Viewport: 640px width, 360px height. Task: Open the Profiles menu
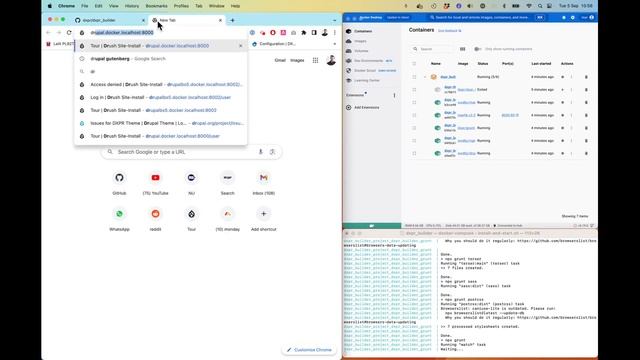click(x=181, y=6)
